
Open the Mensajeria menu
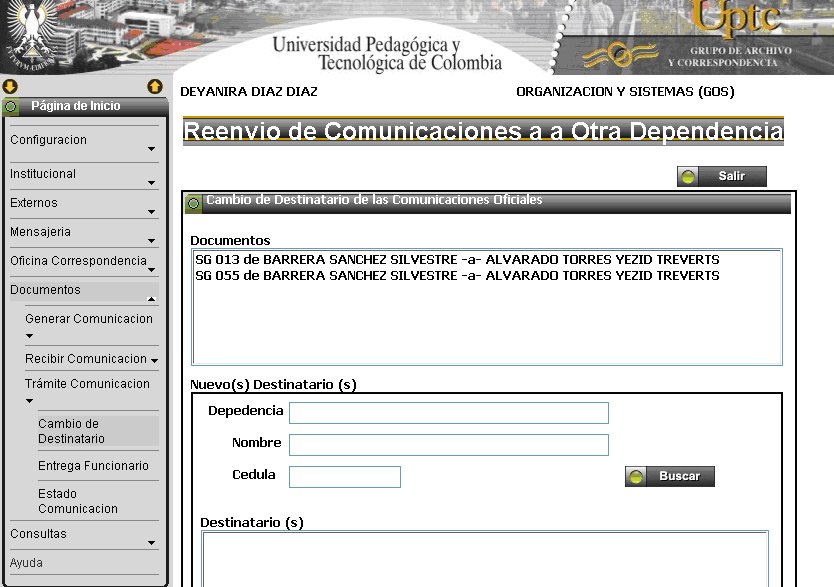pos(40,232)
